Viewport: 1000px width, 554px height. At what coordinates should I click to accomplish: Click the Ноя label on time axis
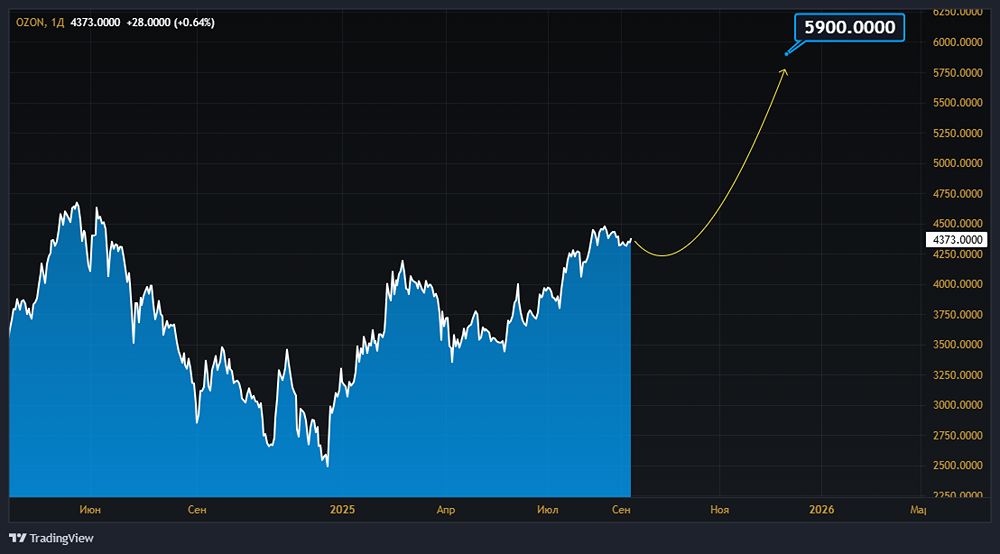[719, 510]
